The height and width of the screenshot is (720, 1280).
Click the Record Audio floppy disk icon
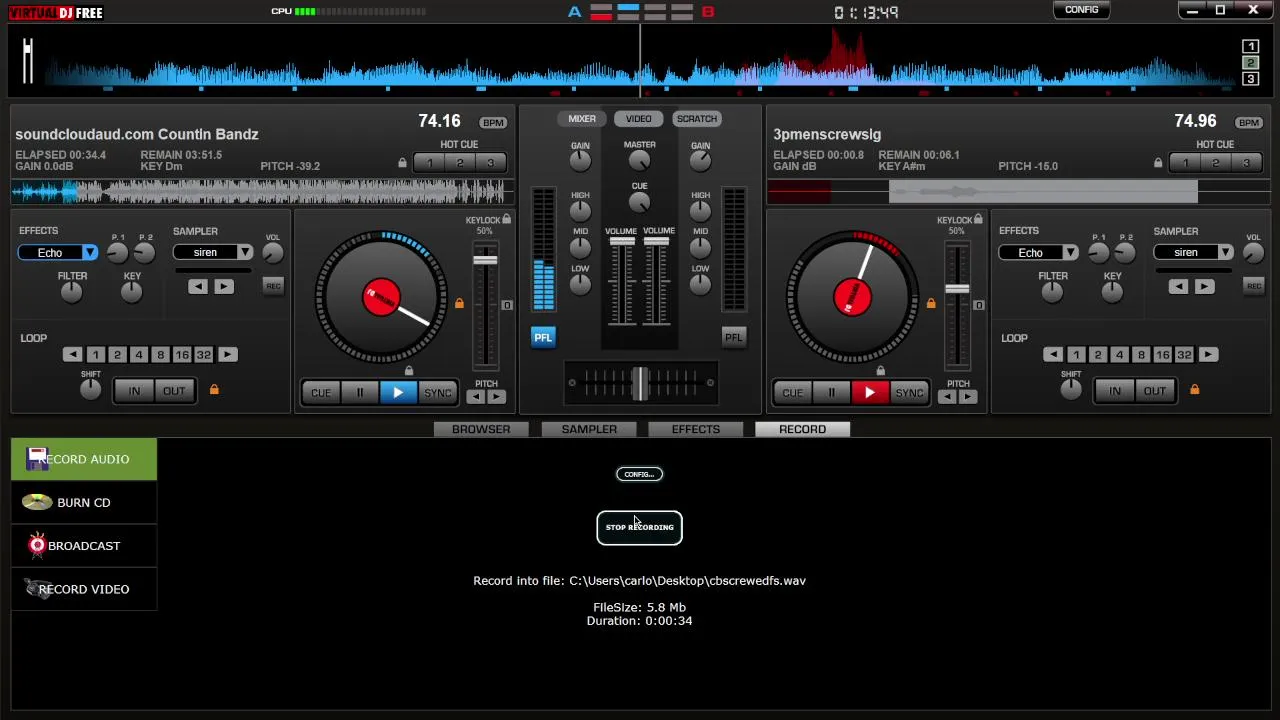click(37, 458)
